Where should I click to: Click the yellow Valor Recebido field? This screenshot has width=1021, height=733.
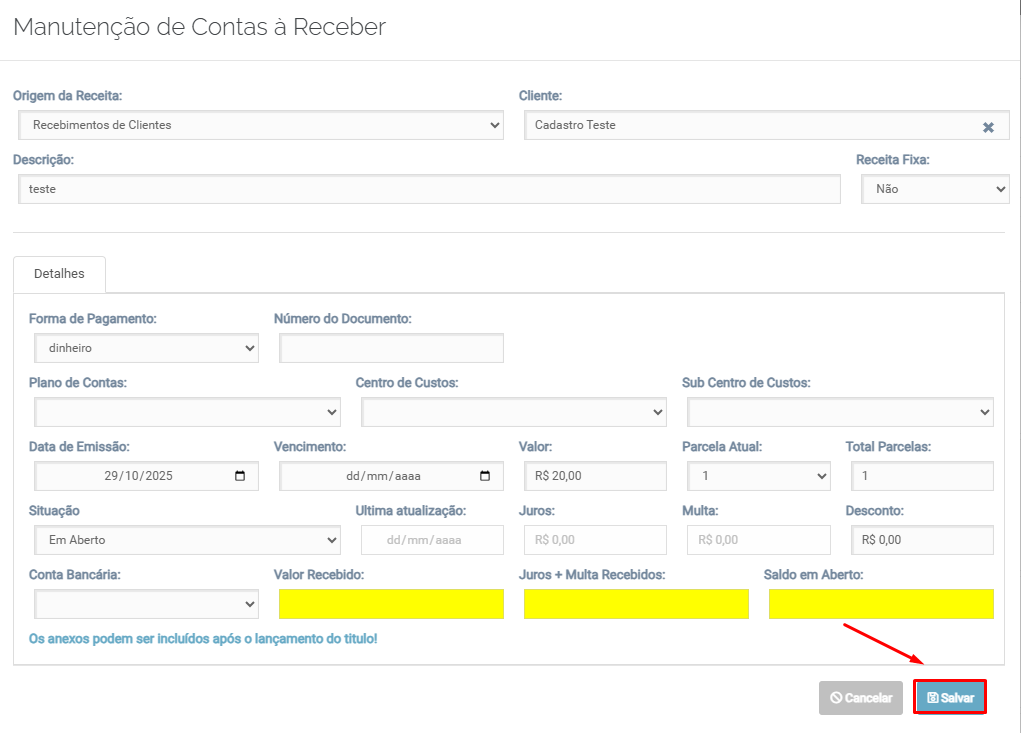(x=391, y=604)
